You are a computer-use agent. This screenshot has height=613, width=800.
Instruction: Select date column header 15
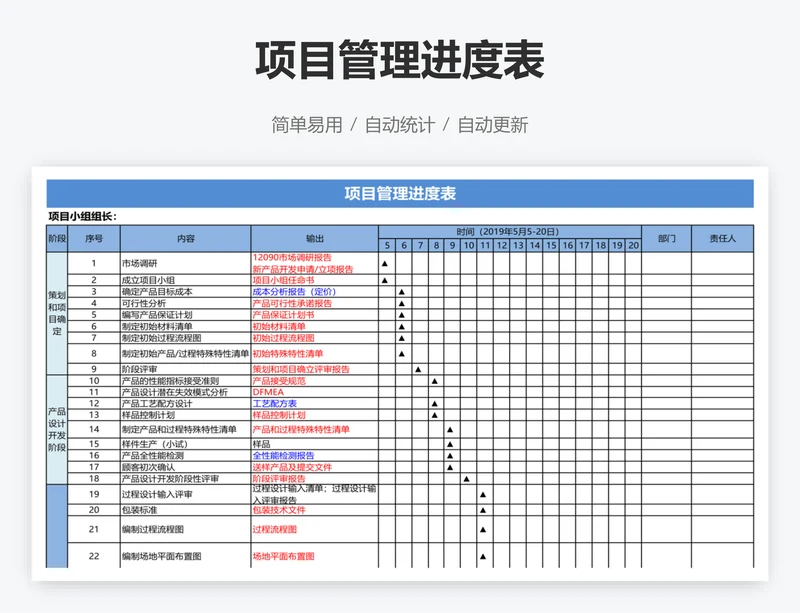click(x=551, y=246)
